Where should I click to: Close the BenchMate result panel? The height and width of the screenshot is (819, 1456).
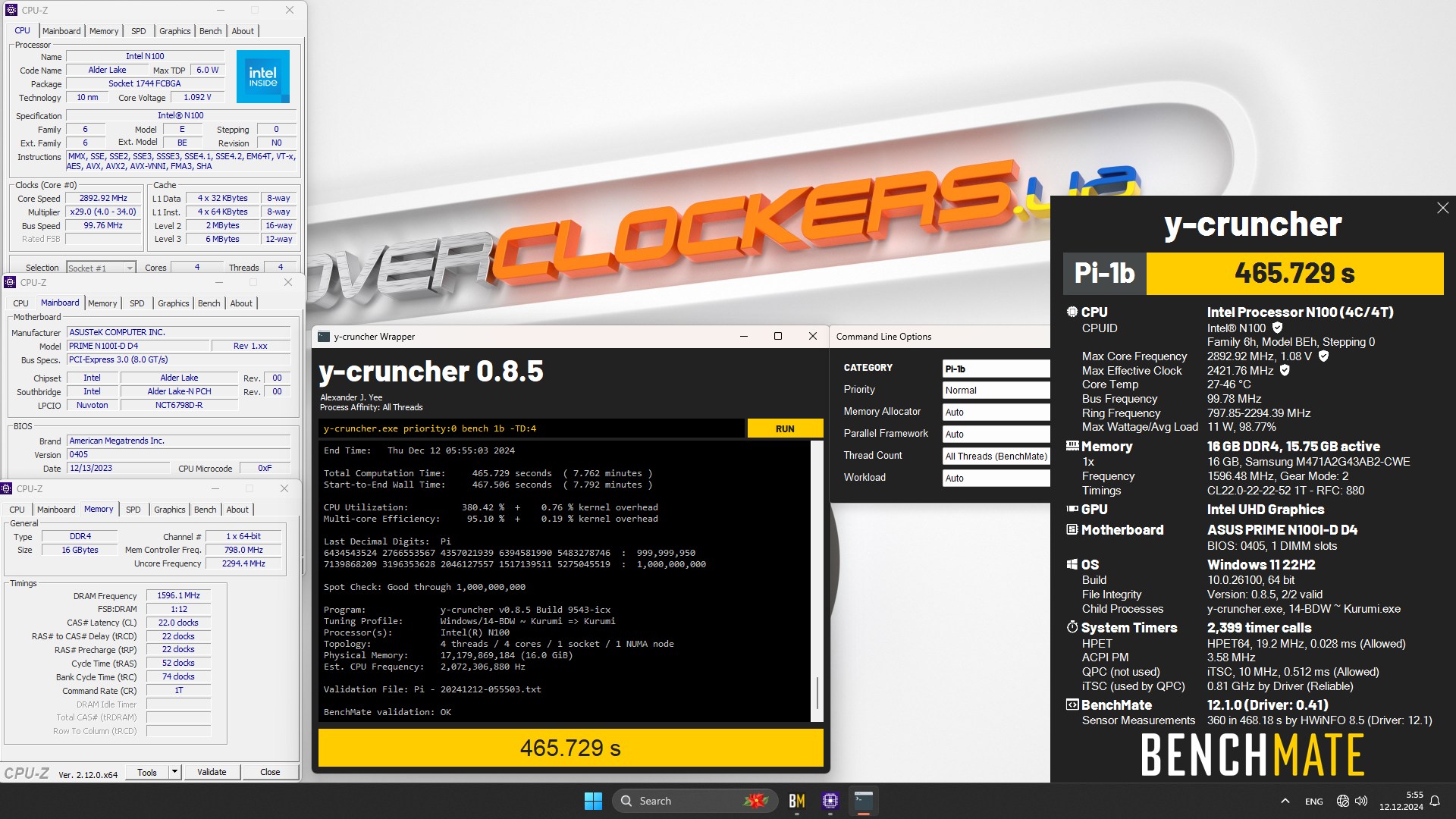click(1442, 208)
